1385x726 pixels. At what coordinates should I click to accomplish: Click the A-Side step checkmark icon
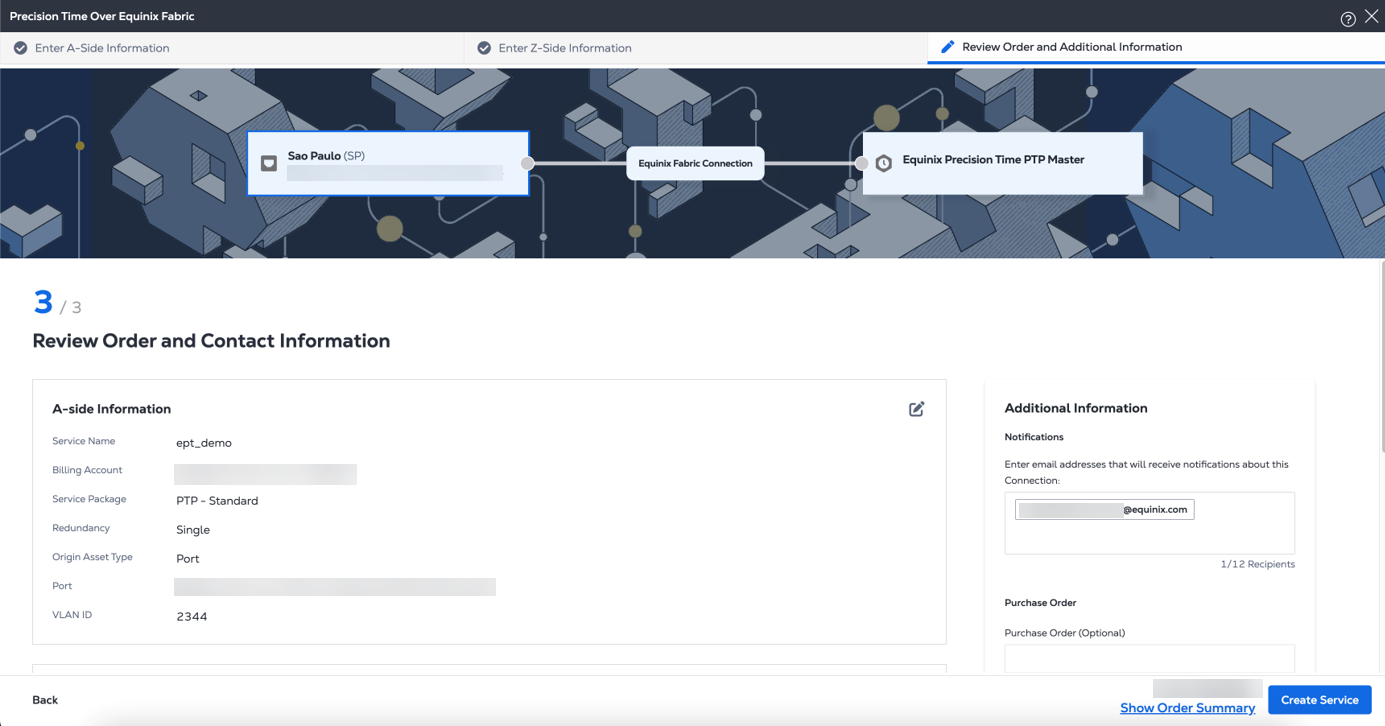pyautogui.click(x=20, y=48)
